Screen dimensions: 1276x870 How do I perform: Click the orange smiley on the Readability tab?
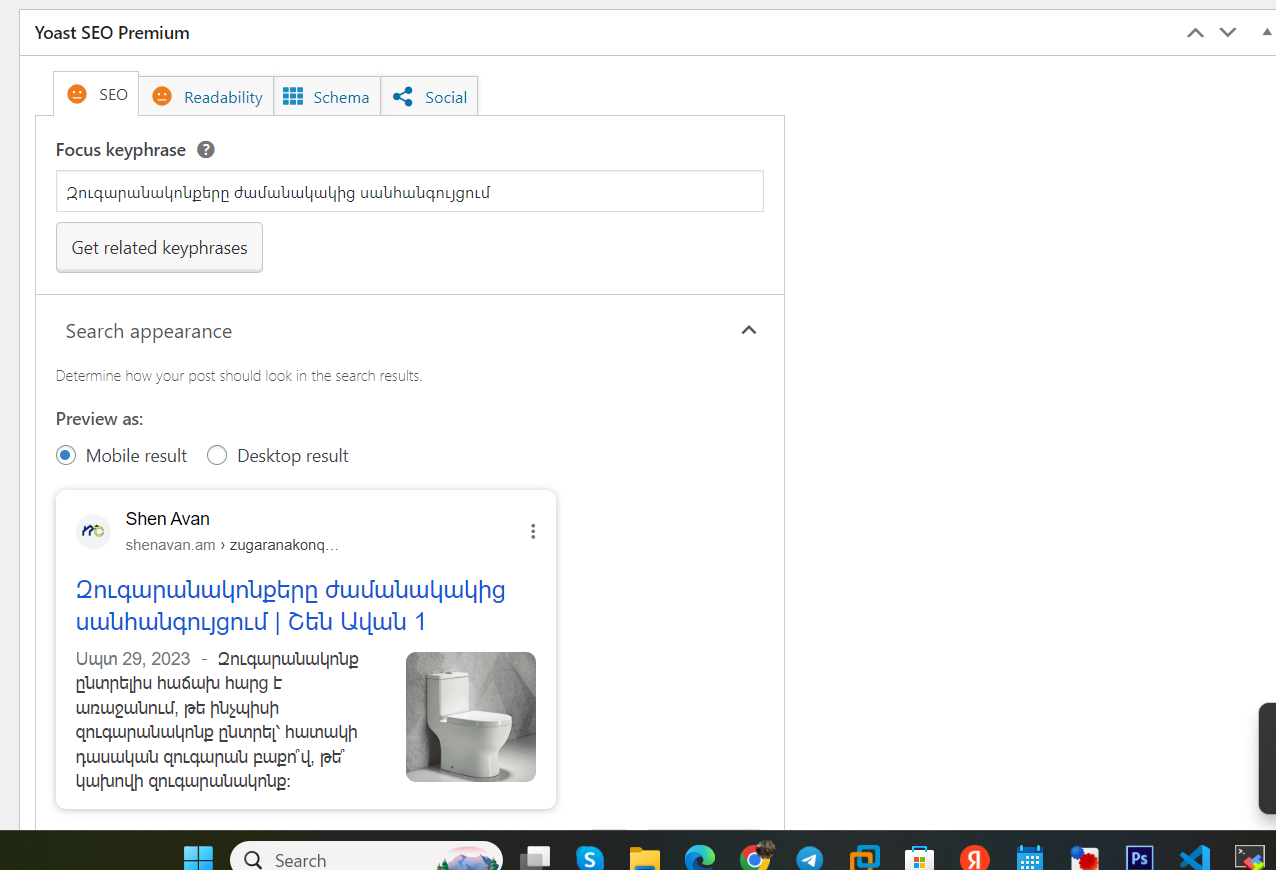pos(162,96)
